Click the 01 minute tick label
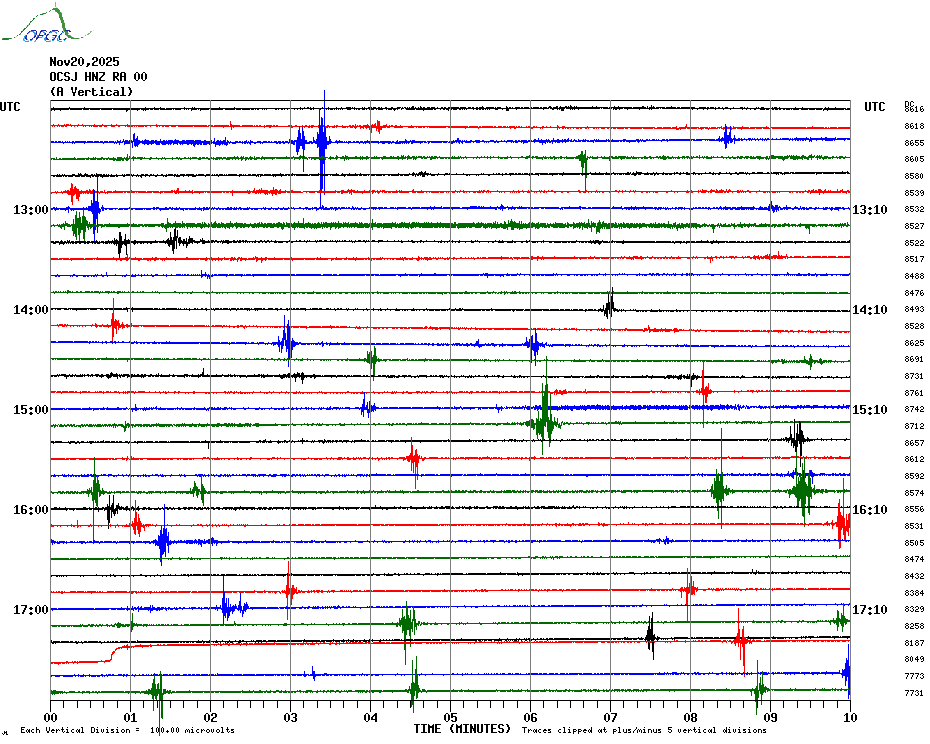This screenshot has height=744, width=930. pyautogui.click(x=130, y=717)
